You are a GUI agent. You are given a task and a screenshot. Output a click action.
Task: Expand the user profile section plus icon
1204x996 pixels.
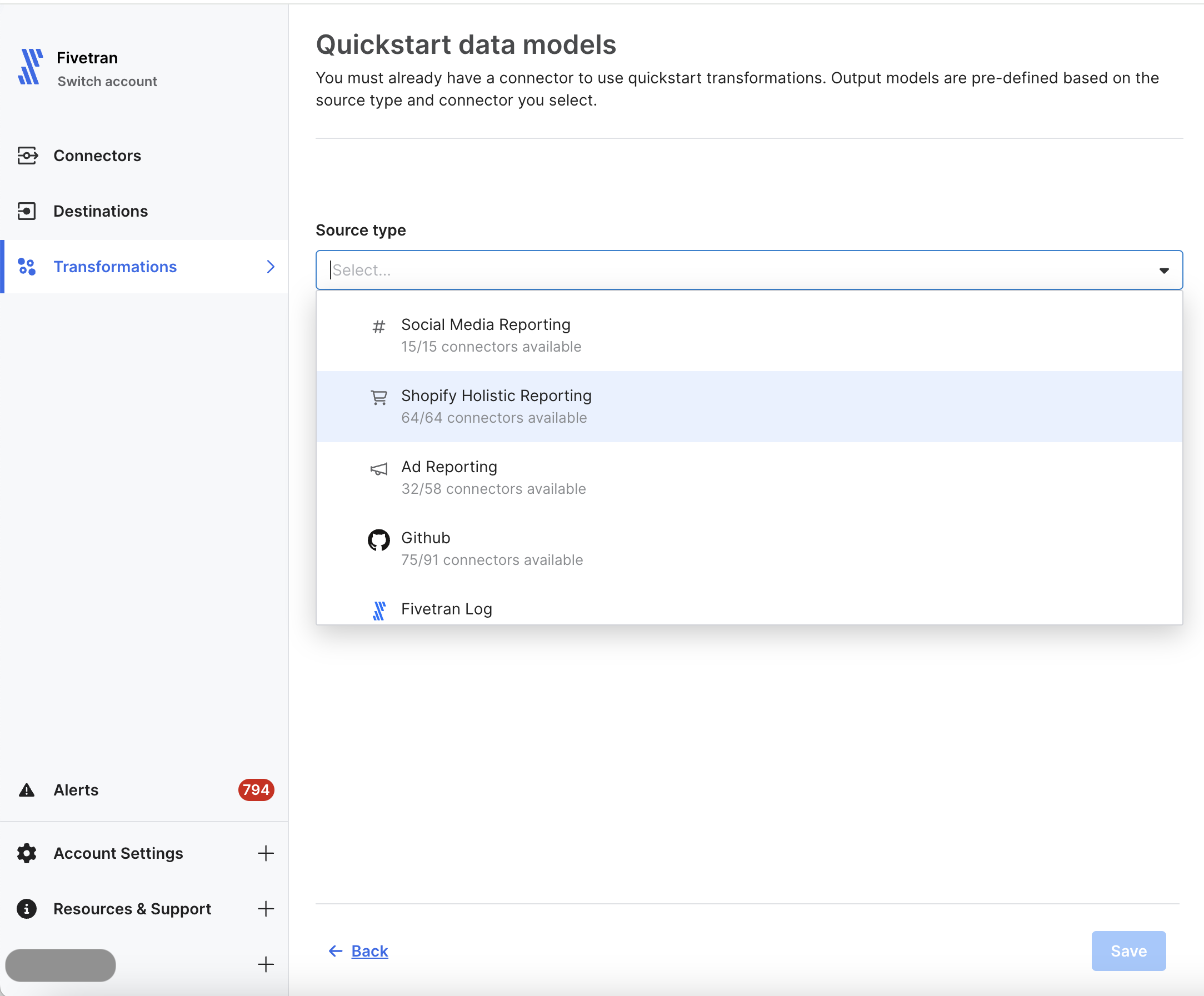tap(266, 964)
